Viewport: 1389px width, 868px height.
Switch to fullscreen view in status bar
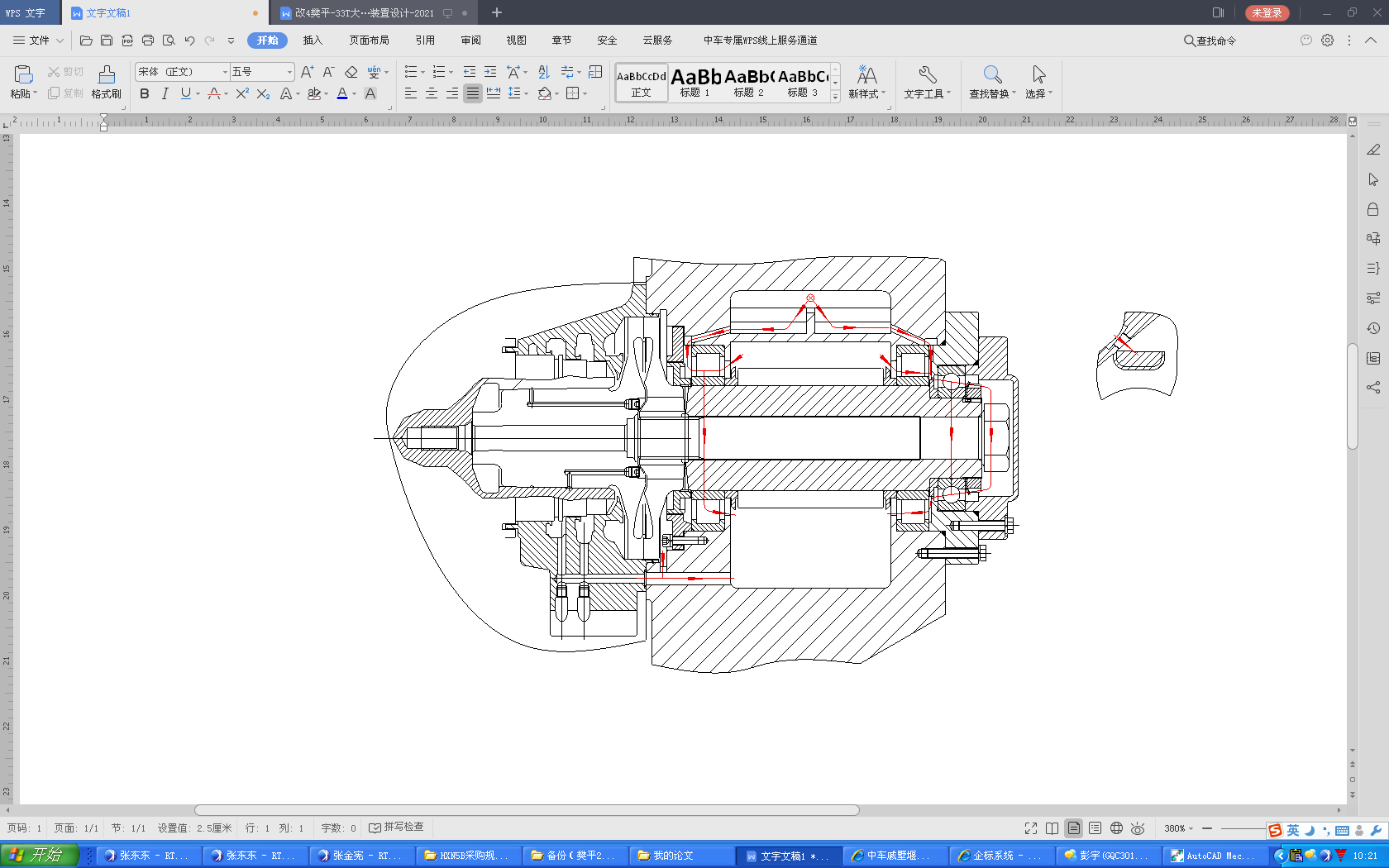coord(1031,828)
